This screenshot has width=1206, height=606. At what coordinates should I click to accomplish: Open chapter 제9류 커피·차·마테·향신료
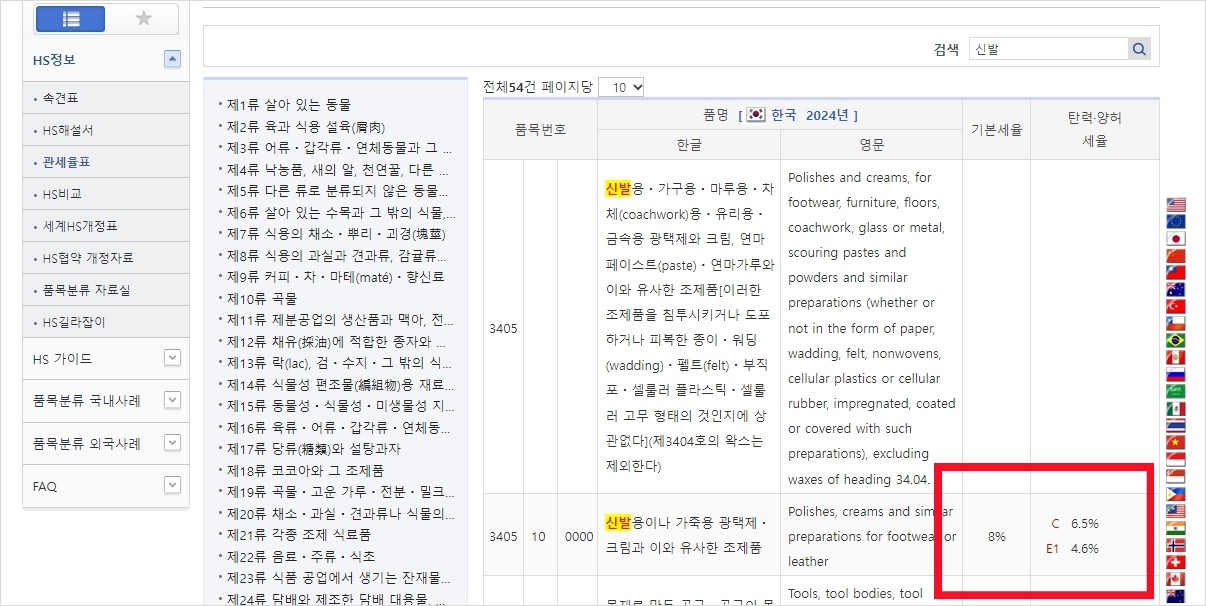tap(335, 276)
